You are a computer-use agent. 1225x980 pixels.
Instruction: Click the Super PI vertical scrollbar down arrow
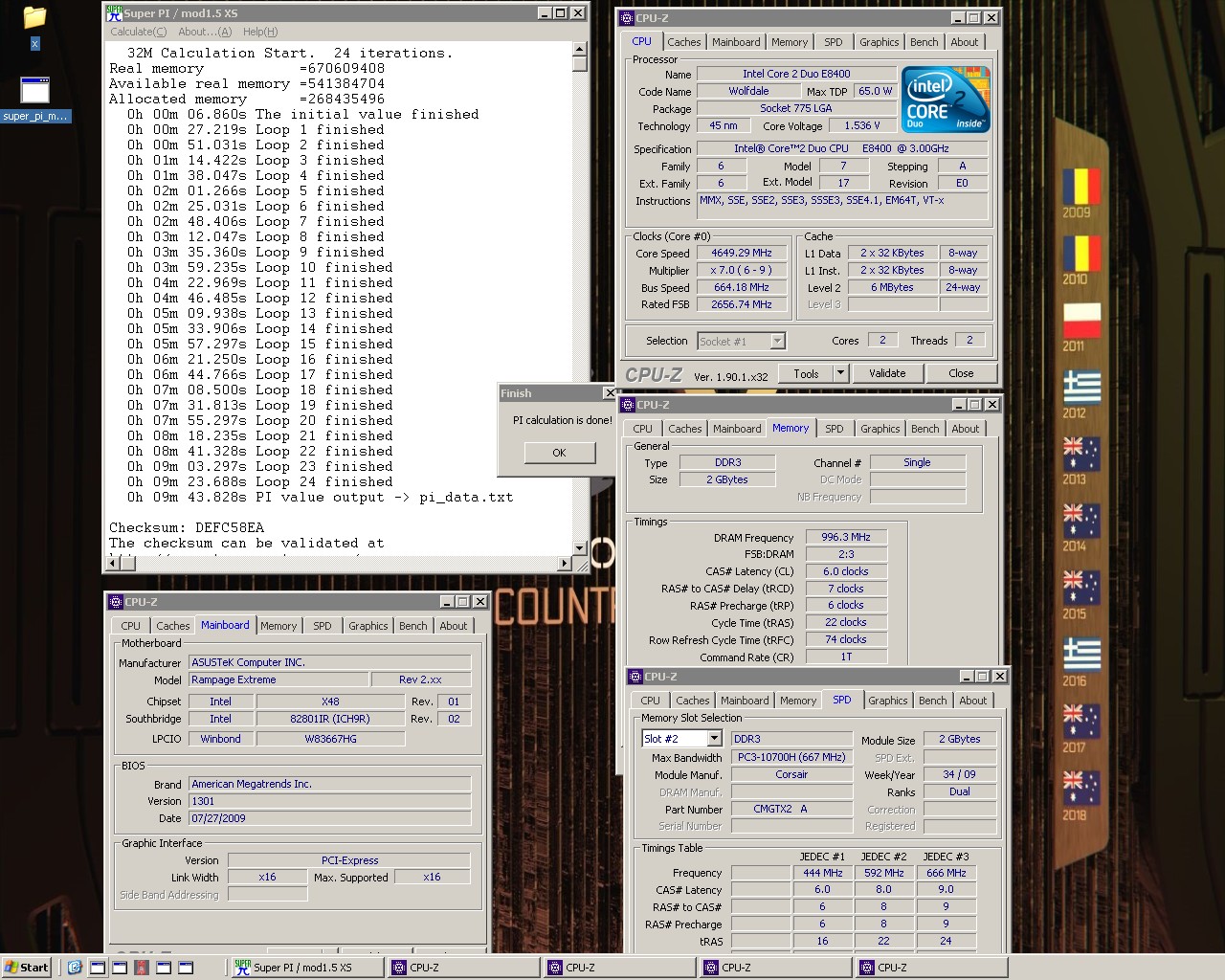click(580, 548)
